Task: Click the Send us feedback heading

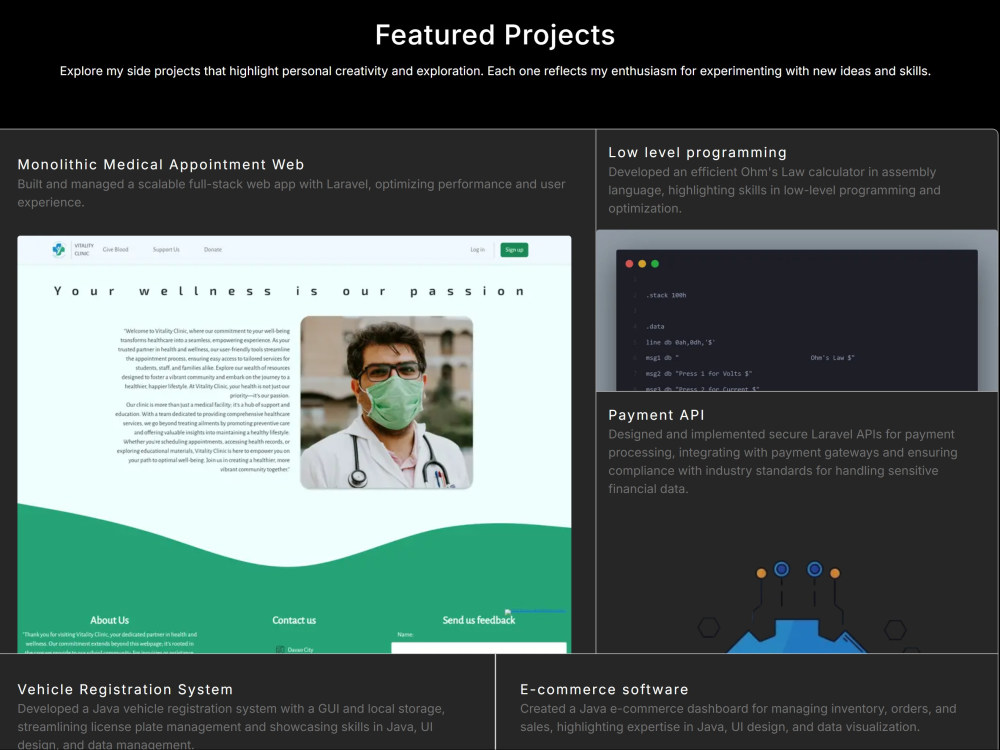Action: pyautogui.click(x=479, y=620)
